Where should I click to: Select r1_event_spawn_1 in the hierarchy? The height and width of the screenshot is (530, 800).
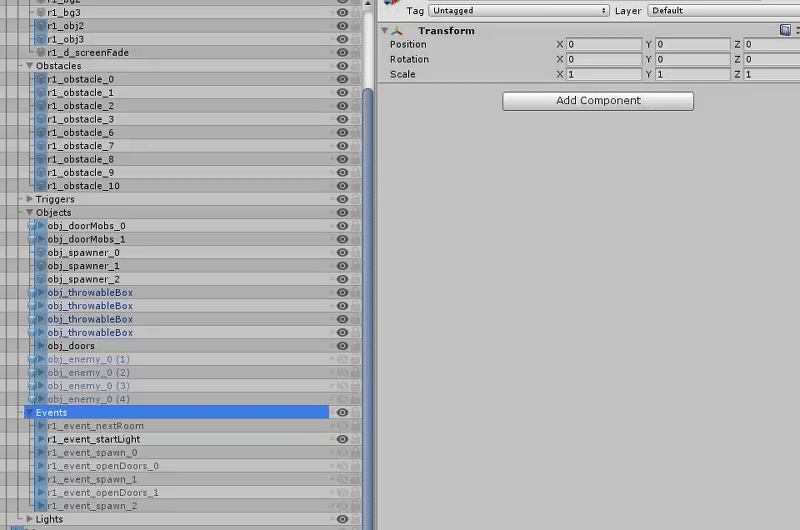(x=92, y=479)
